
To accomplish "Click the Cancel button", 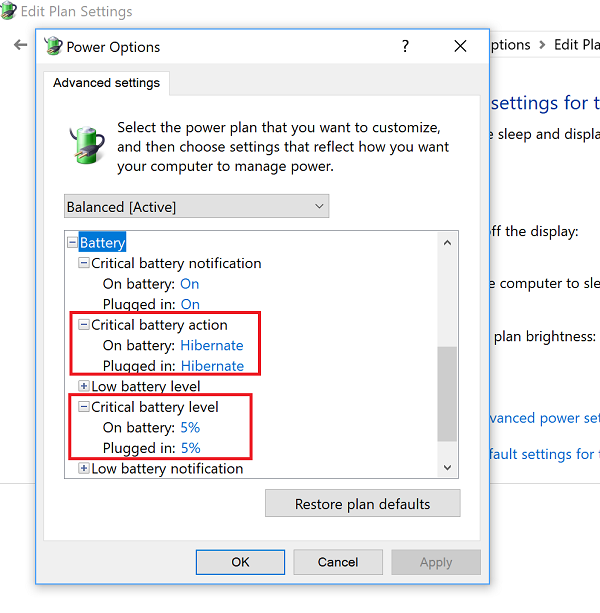I will (338, 562).
